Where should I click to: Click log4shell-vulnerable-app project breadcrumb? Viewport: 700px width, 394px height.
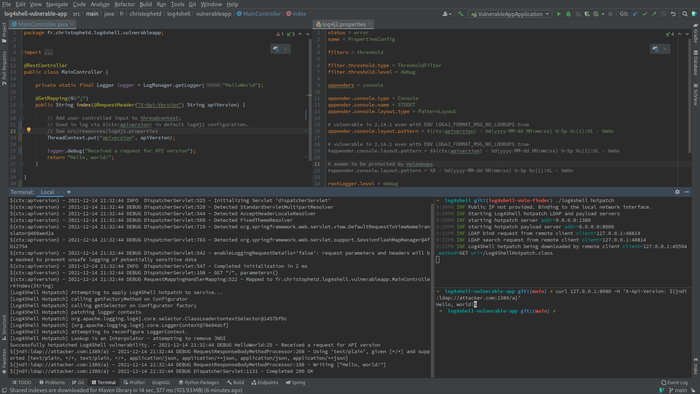click(x=36, y=14)
